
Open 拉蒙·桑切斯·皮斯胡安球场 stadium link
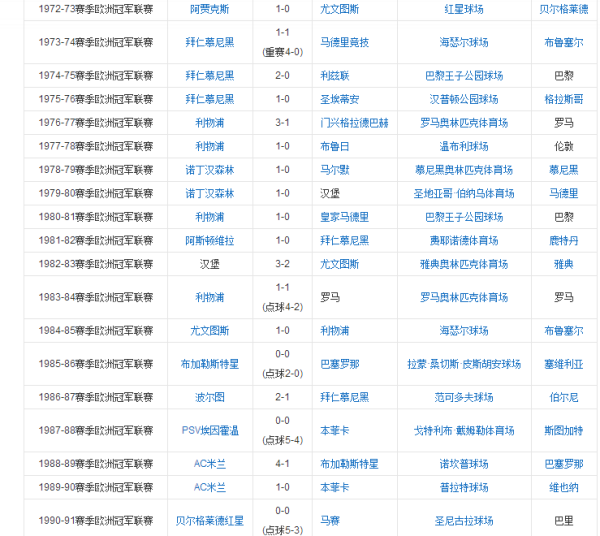pos(464,364)
